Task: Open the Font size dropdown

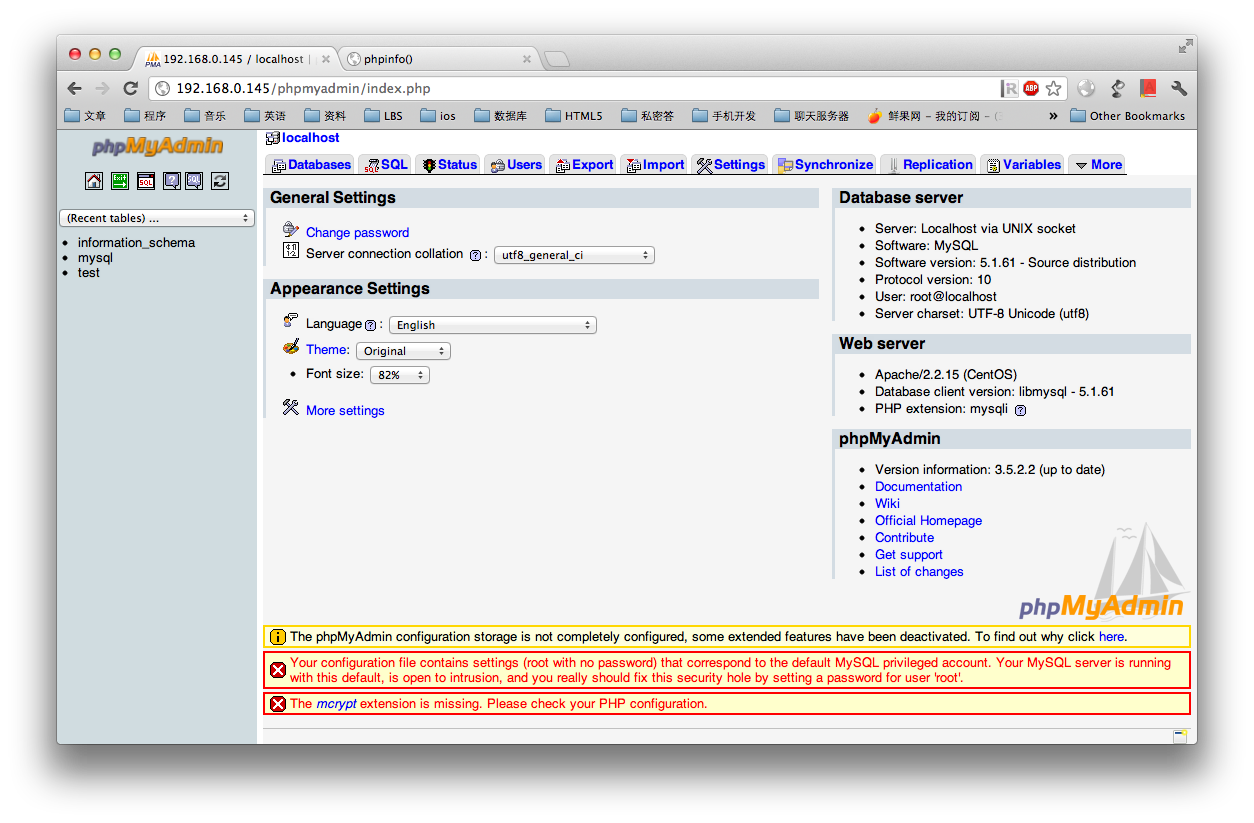Action: pos(400,375)
